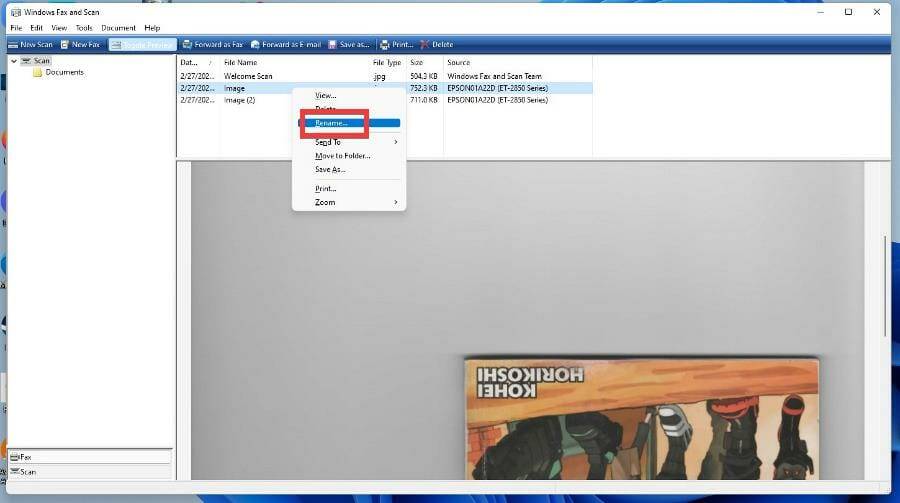Toggle the Preview pane button
The height and width of the screenshot is (503, 900).
(142, 45)
